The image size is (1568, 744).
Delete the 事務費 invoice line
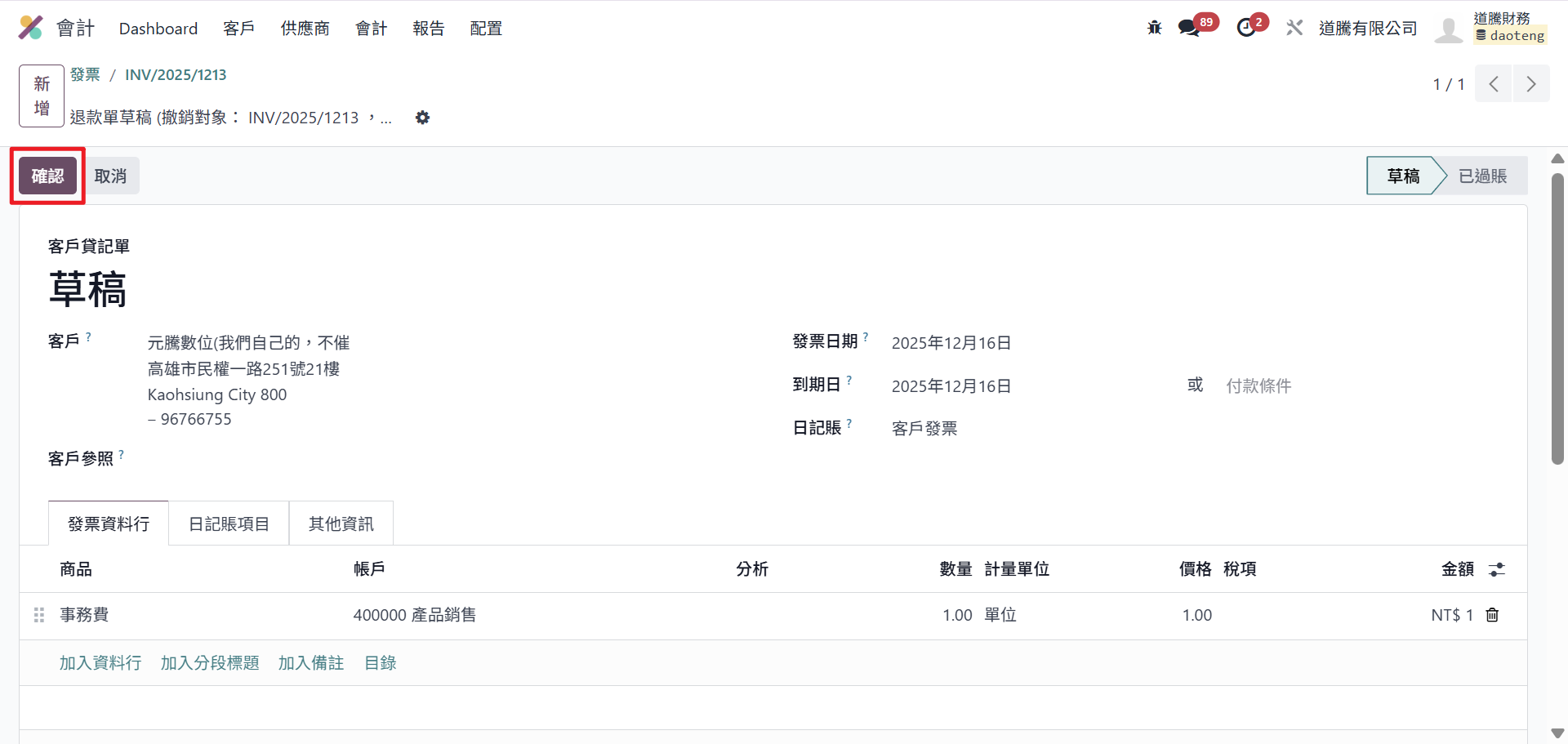point(1492,615)
